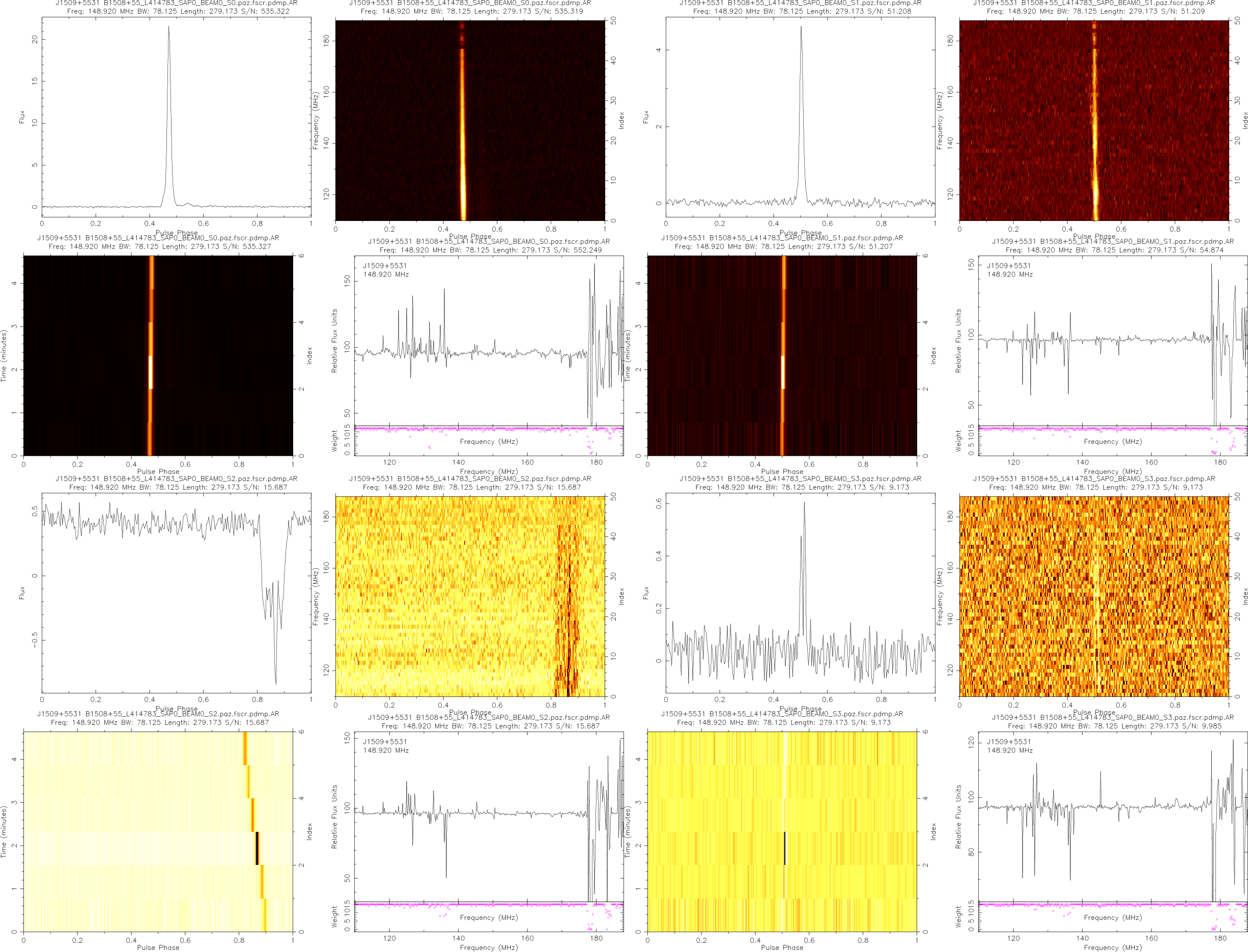The width and height of the screenshot is (1248, 952).
Task: Click the drifting track in S2 time-phase plot
Action: pyautogui.click(x=257, y=848)
